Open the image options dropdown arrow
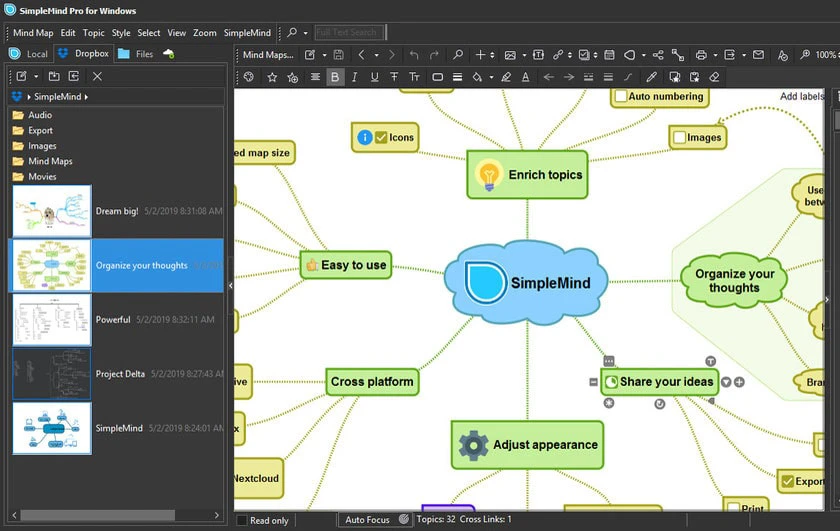This screenshot has width=840, height=531. (524, 55)
